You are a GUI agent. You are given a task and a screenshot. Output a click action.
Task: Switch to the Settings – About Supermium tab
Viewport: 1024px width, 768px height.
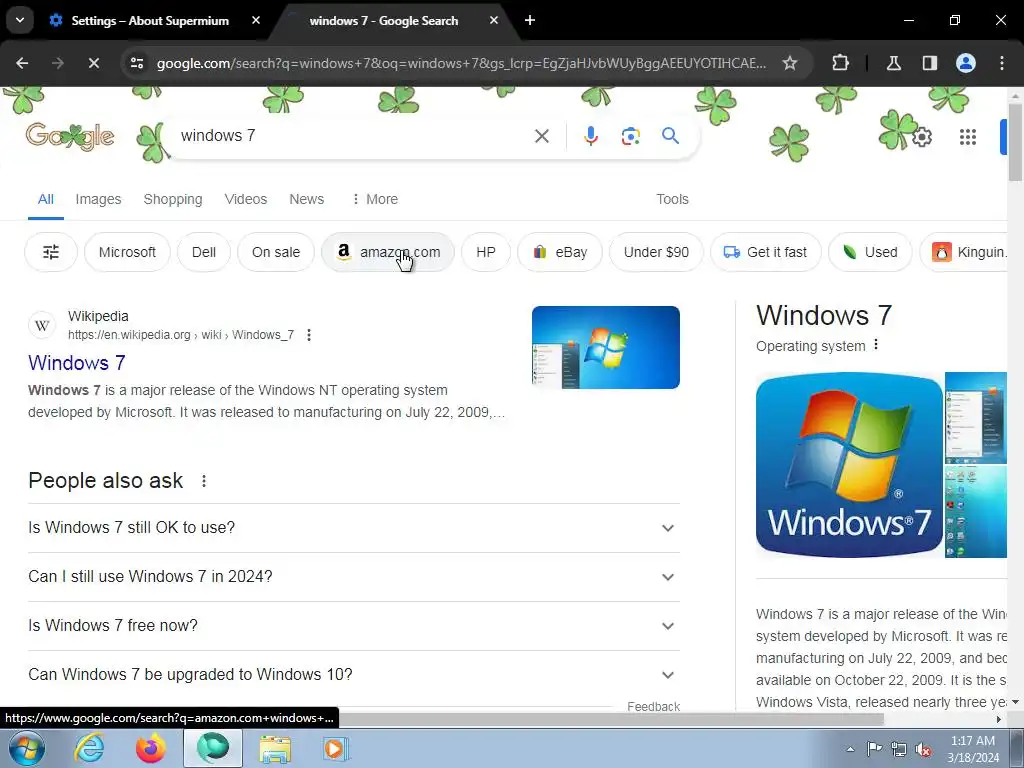click(x=150, y=21)
